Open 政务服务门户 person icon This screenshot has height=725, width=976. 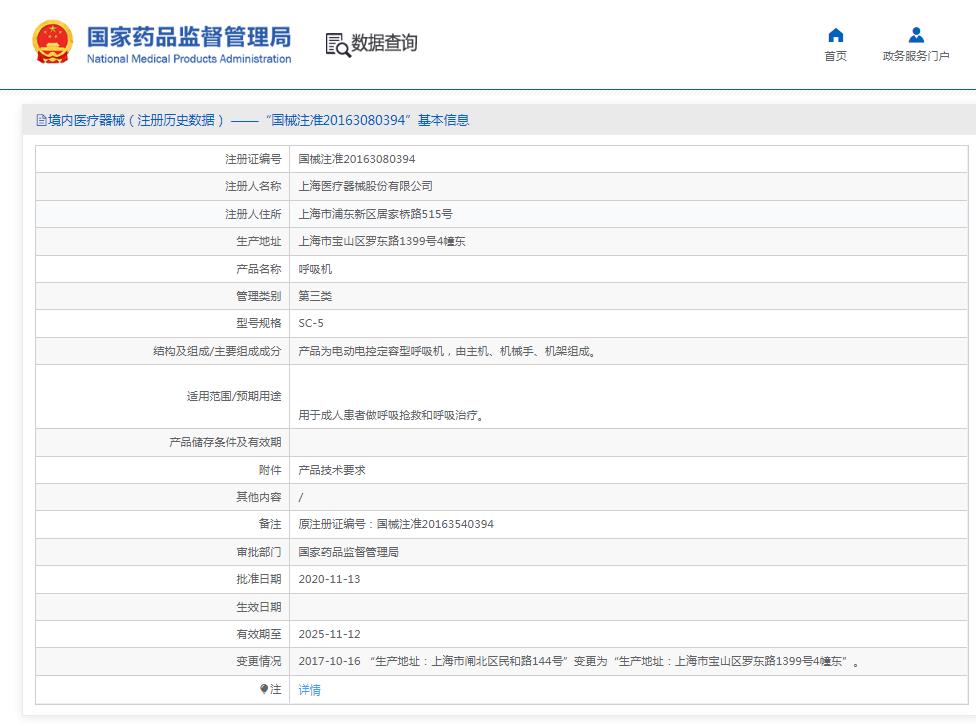click(916, 36)
